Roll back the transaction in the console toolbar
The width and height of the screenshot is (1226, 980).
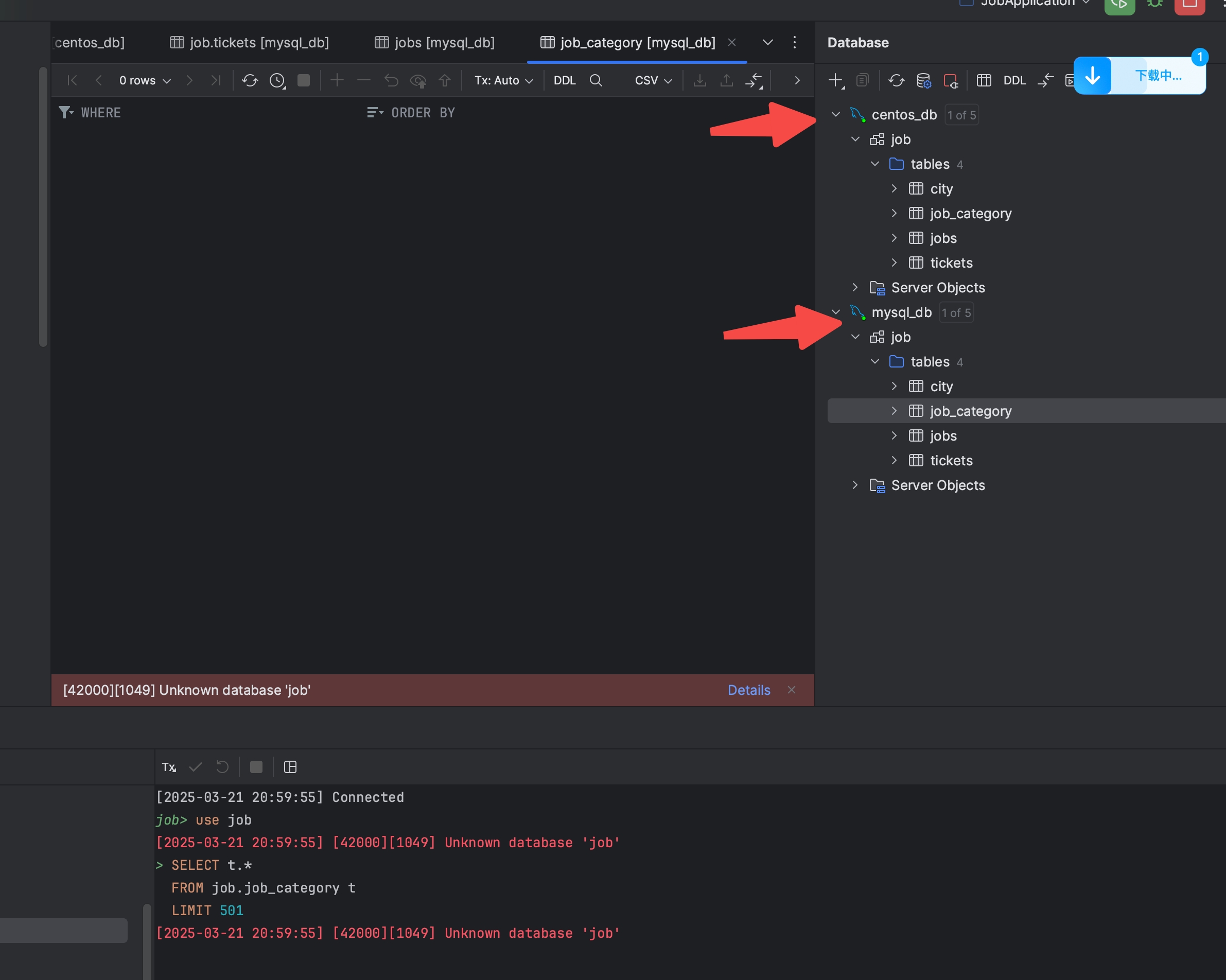coord(222,767)
